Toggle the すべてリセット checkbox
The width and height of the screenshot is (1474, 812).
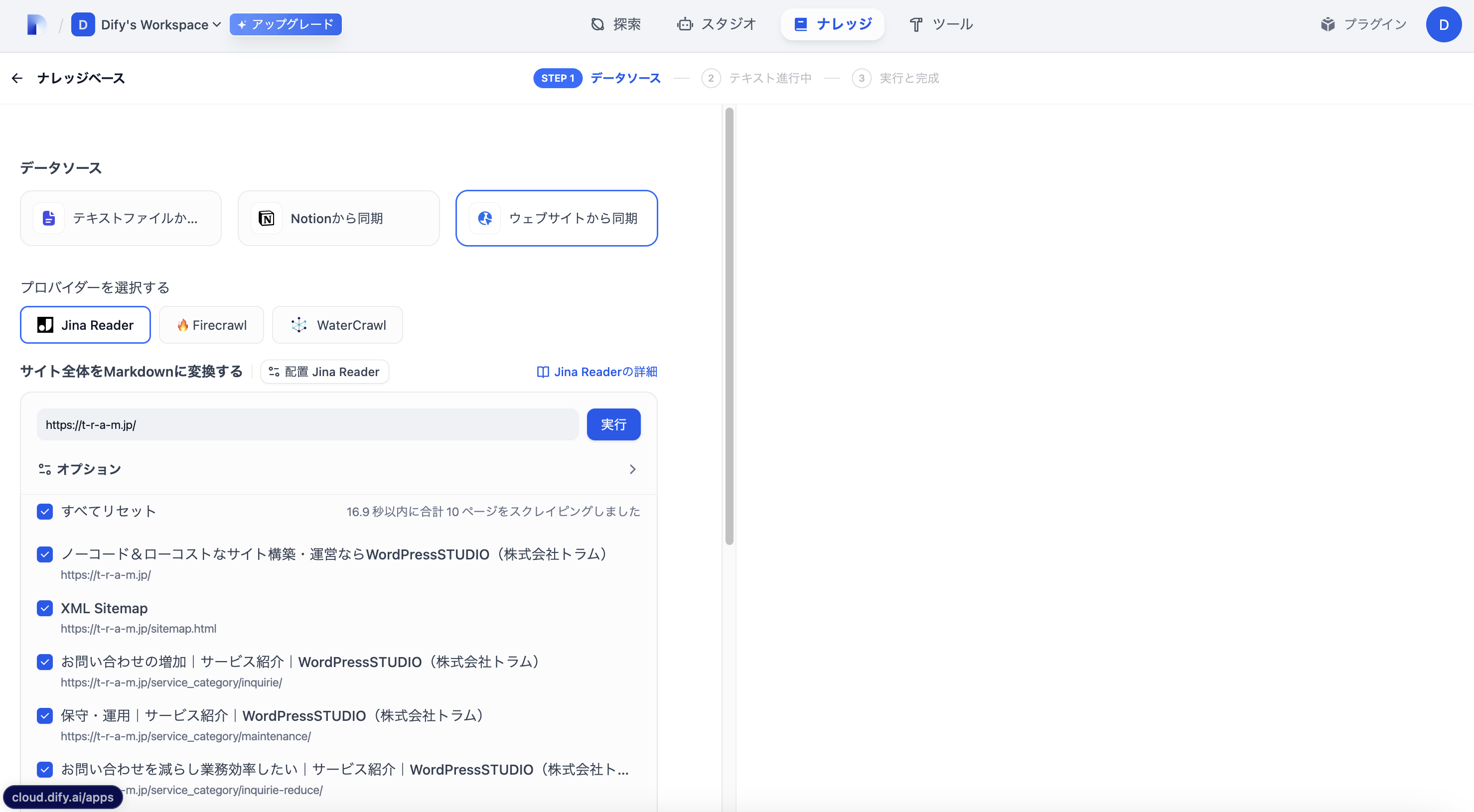point(45,511)
